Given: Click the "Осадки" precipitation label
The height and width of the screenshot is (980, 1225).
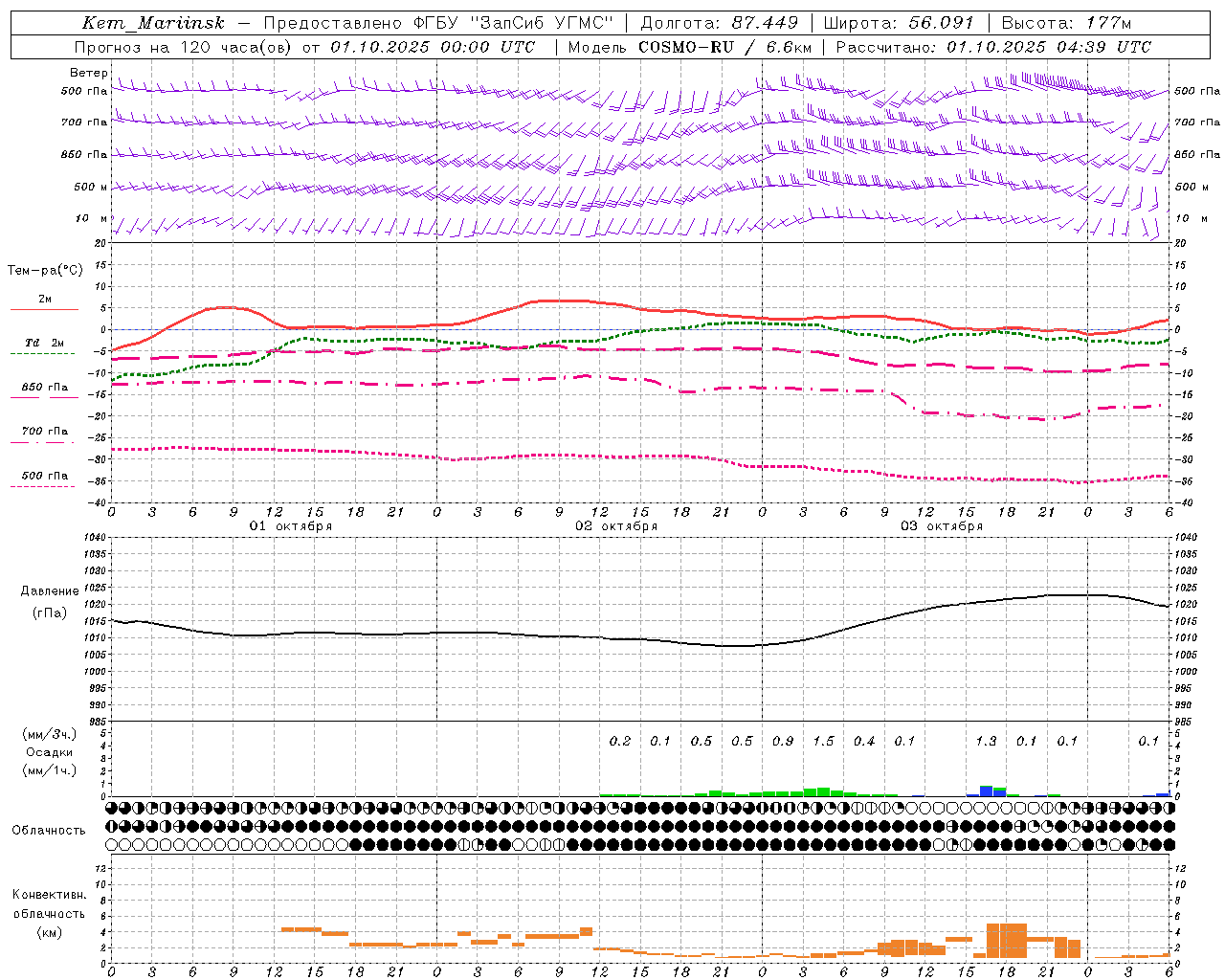Looking at the screenshot, I should 50,752.
